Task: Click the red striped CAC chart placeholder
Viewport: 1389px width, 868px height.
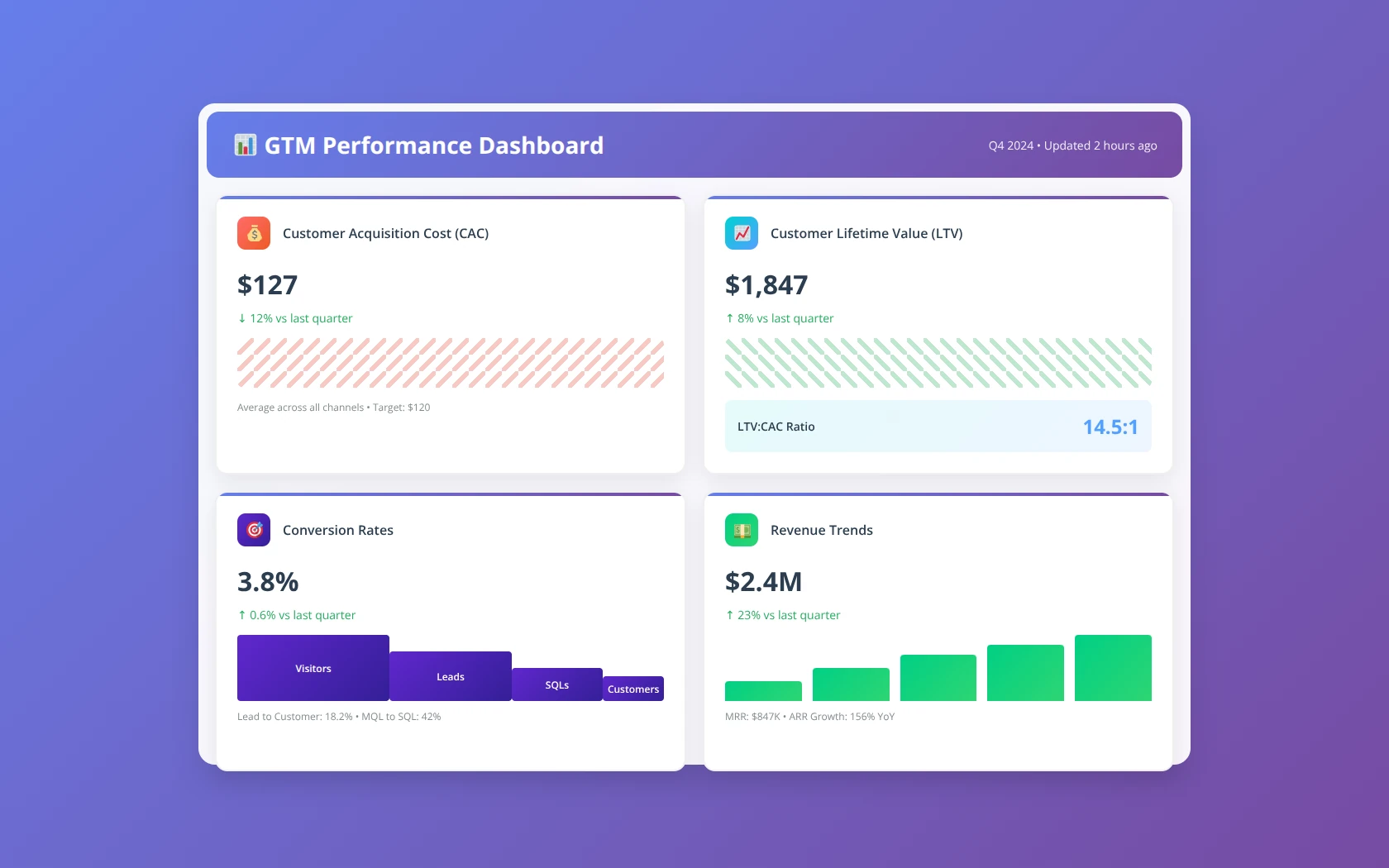Action: 451,363
